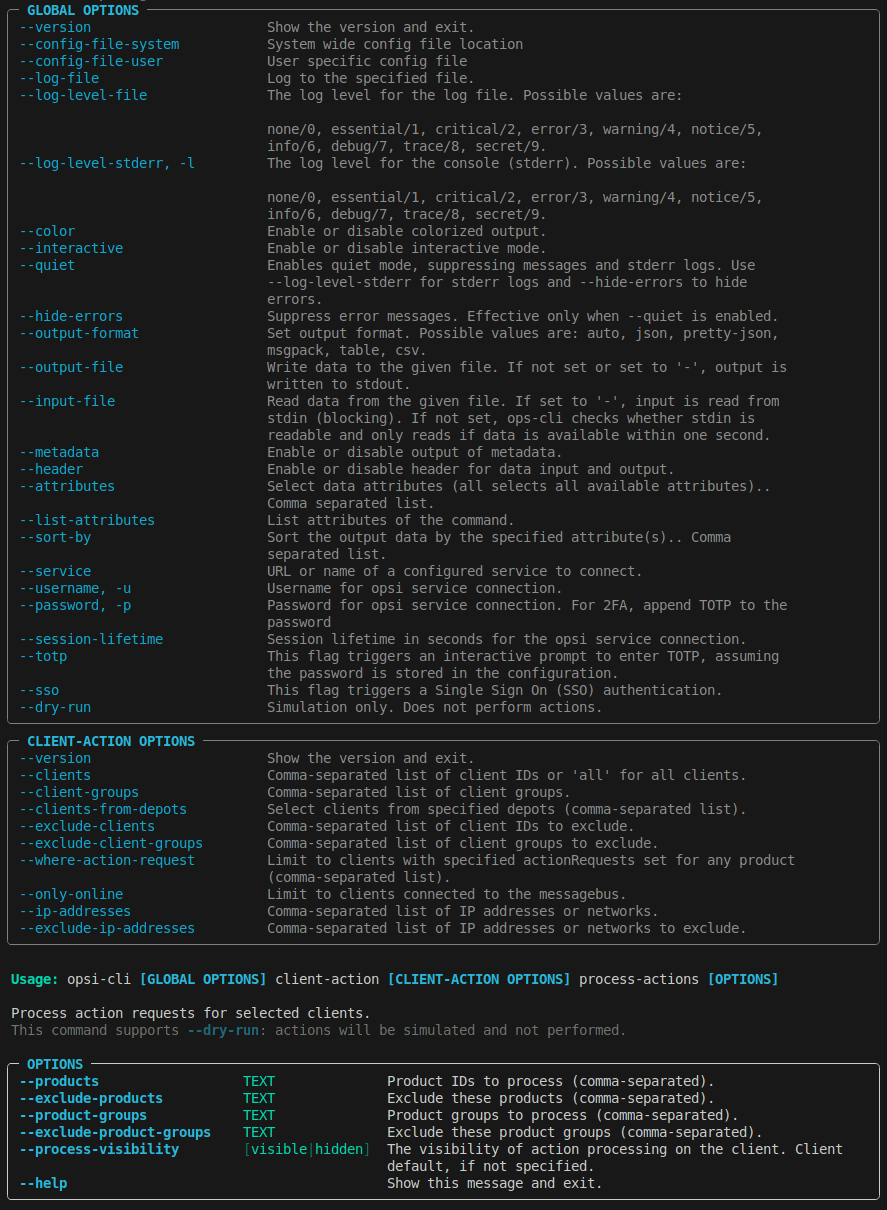This screenshot has width=887, height=1210.
Task: Click "Username for opsi service connection." text
Action: (x=415, y=588)
